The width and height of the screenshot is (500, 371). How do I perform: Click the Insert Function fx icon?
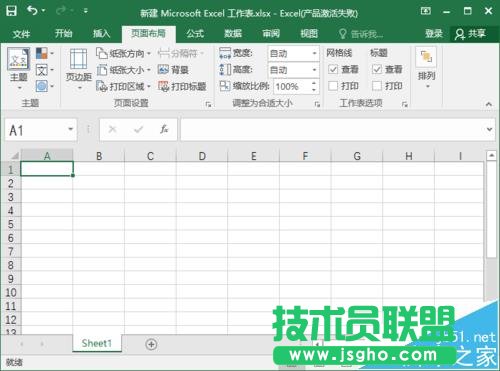click(164, 129)
